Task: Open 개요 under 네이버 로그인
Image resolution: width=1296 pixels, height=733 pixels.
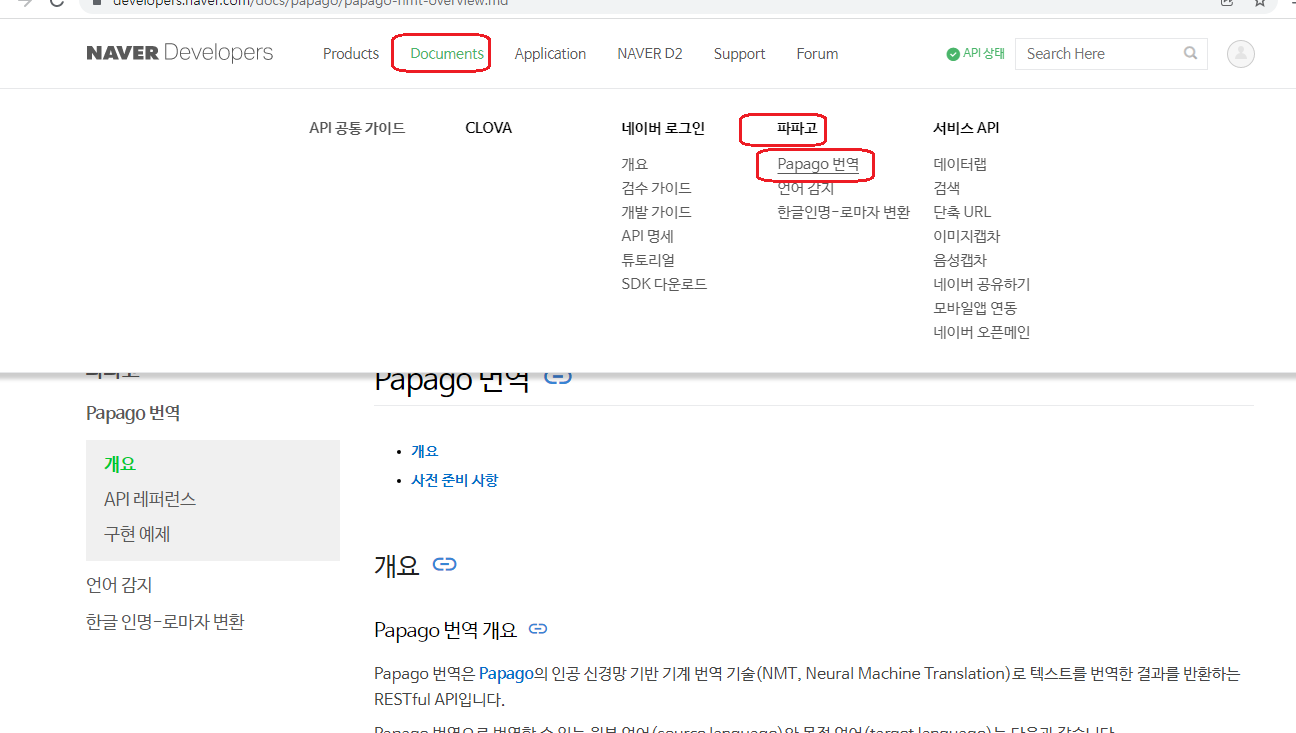Action: point(634,164)
